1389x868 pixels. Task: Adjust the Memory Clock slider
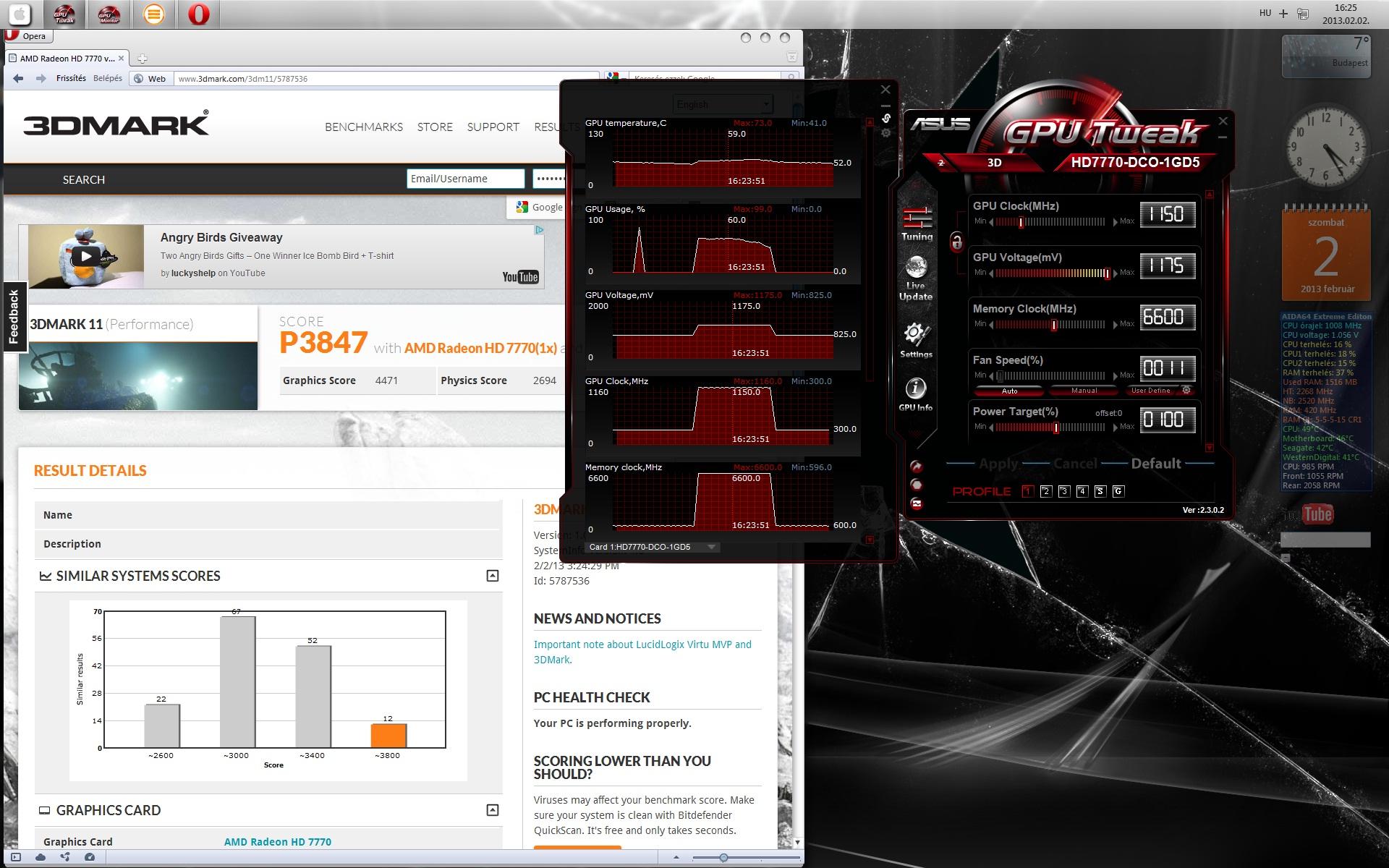[x=1052, y=325]
